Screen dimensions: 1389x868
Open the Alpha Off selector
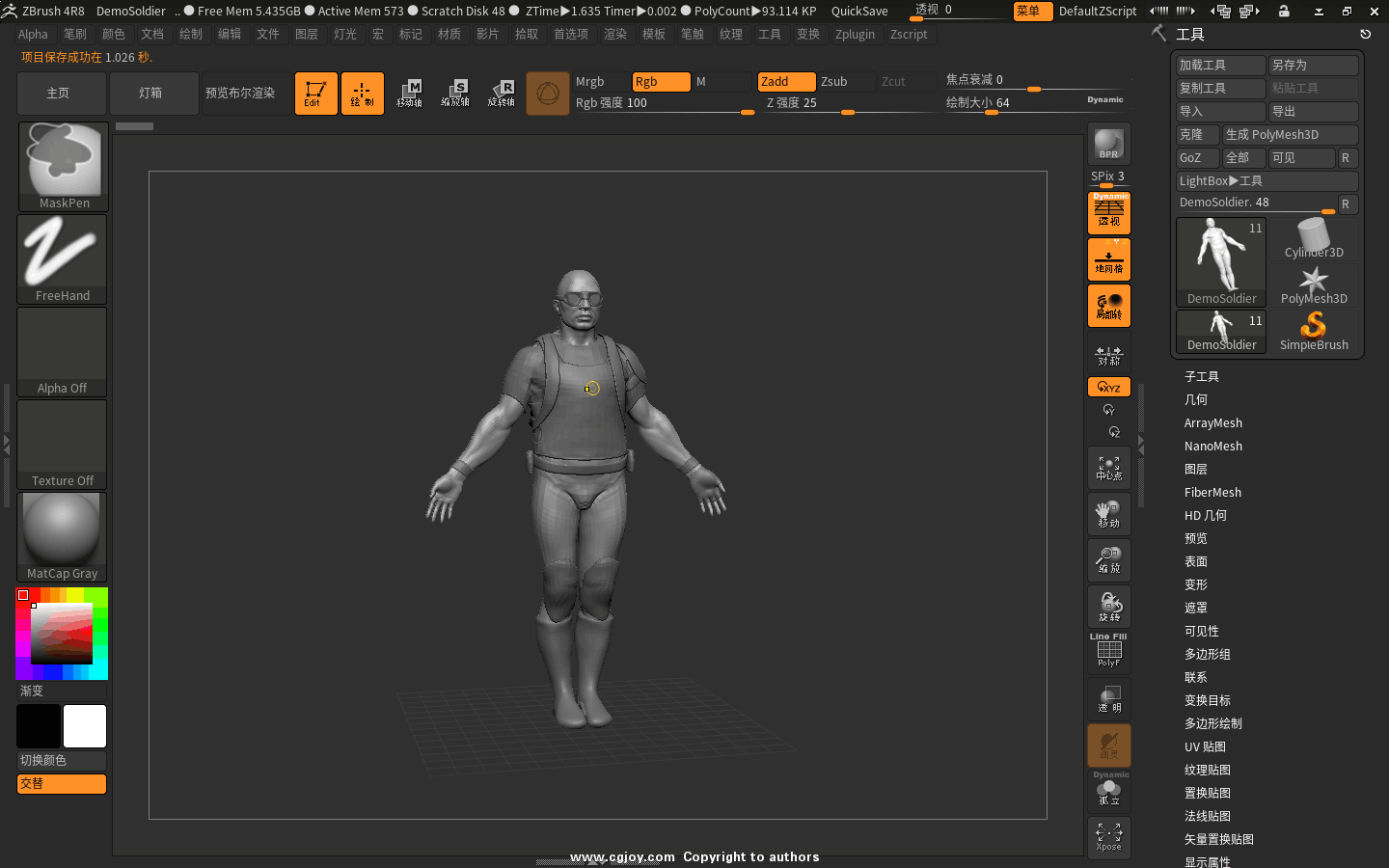[x=63, y=351]
